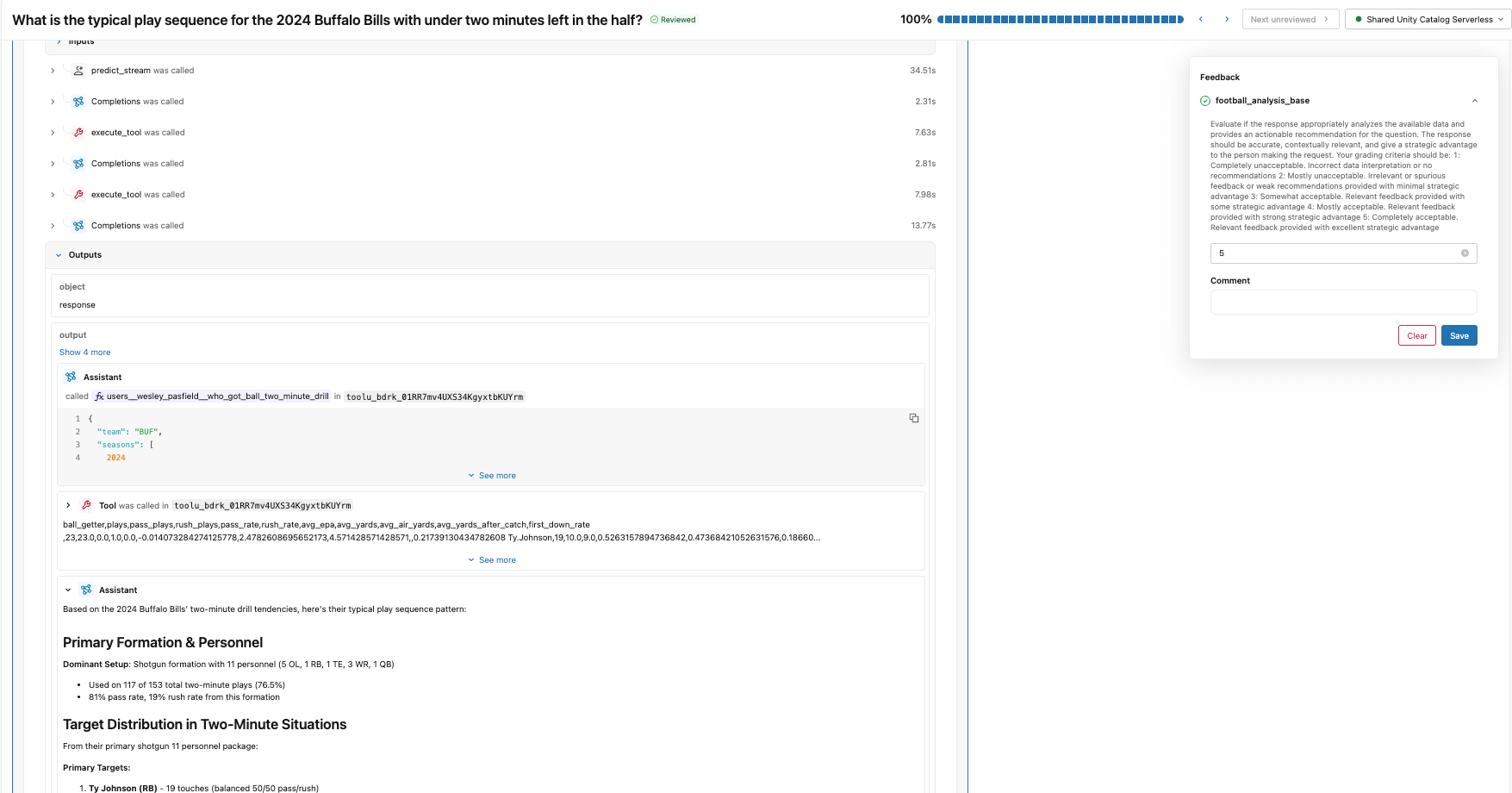Click the toolu_bdrk tool call ID chip
Viewport: 1512px width, 793px height.
click(x=434, y=396)
